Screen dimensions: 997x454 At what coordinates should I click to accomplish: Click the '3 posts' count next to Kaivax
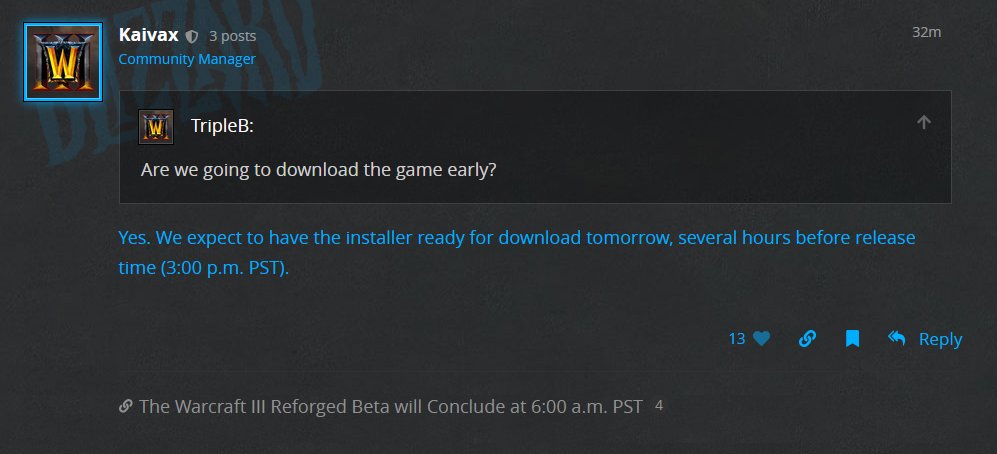pyautogui.click(x=232, y=36)
